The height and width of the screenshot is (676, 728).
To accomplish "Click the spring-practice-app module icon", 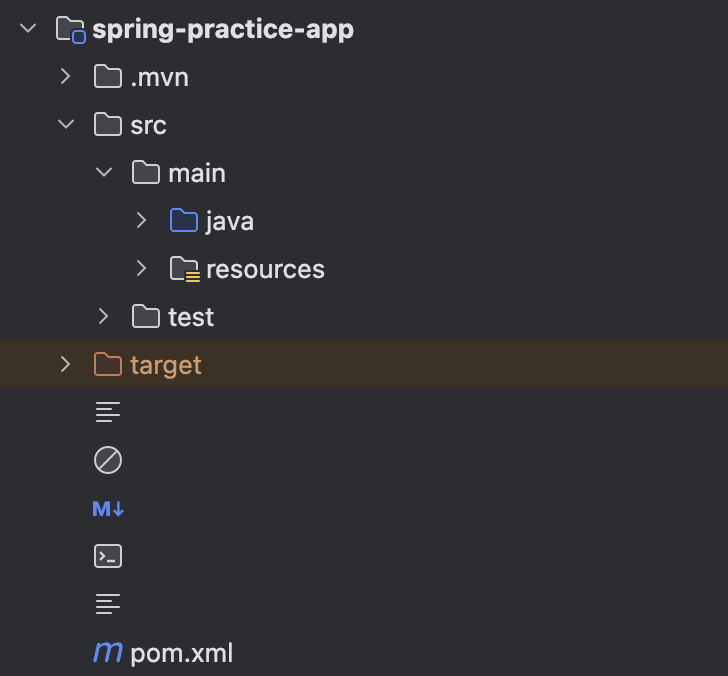I will 70,29.
